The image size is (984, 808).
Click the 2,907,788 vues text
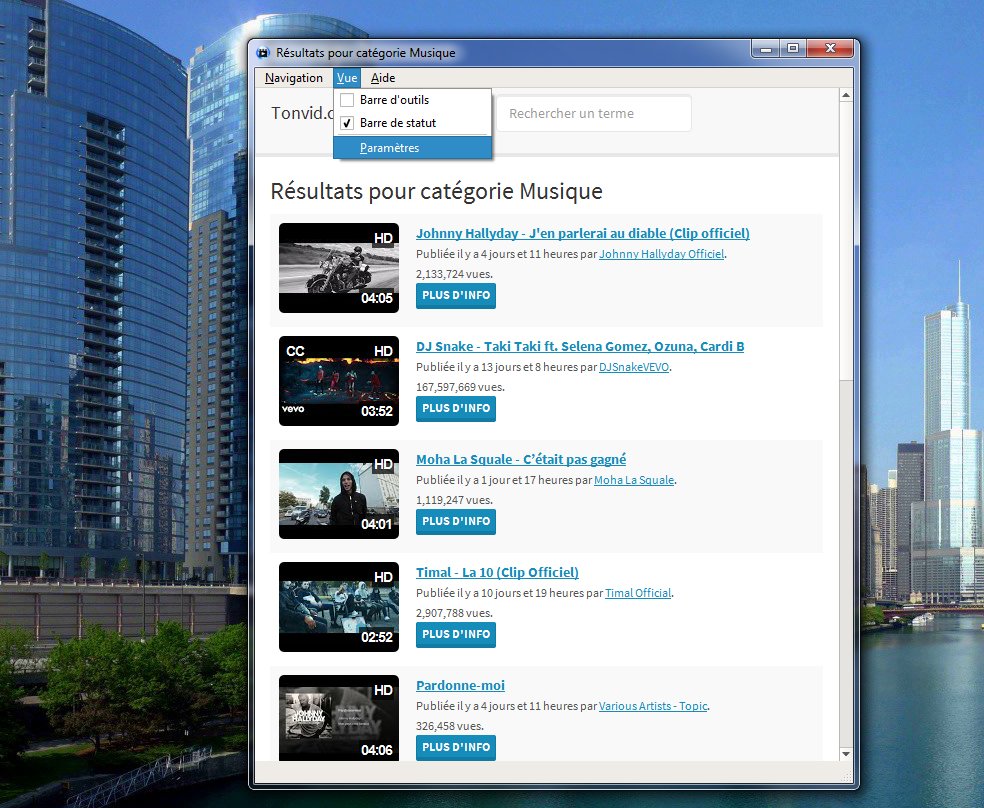coord(454,613)
